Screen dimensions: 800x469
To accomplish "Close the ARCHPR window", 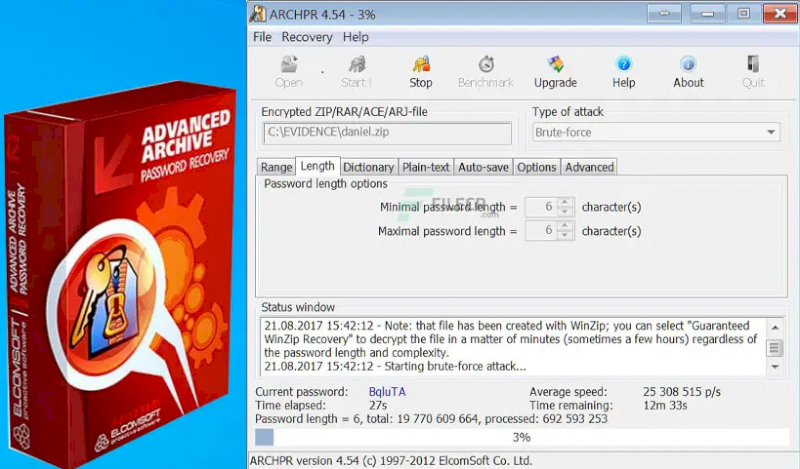I will coord(780,13).
